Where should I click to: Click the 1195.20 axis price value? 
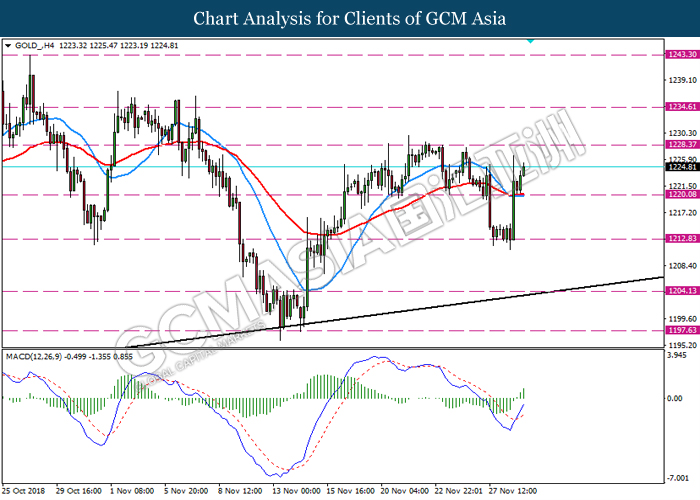(682, 345)
